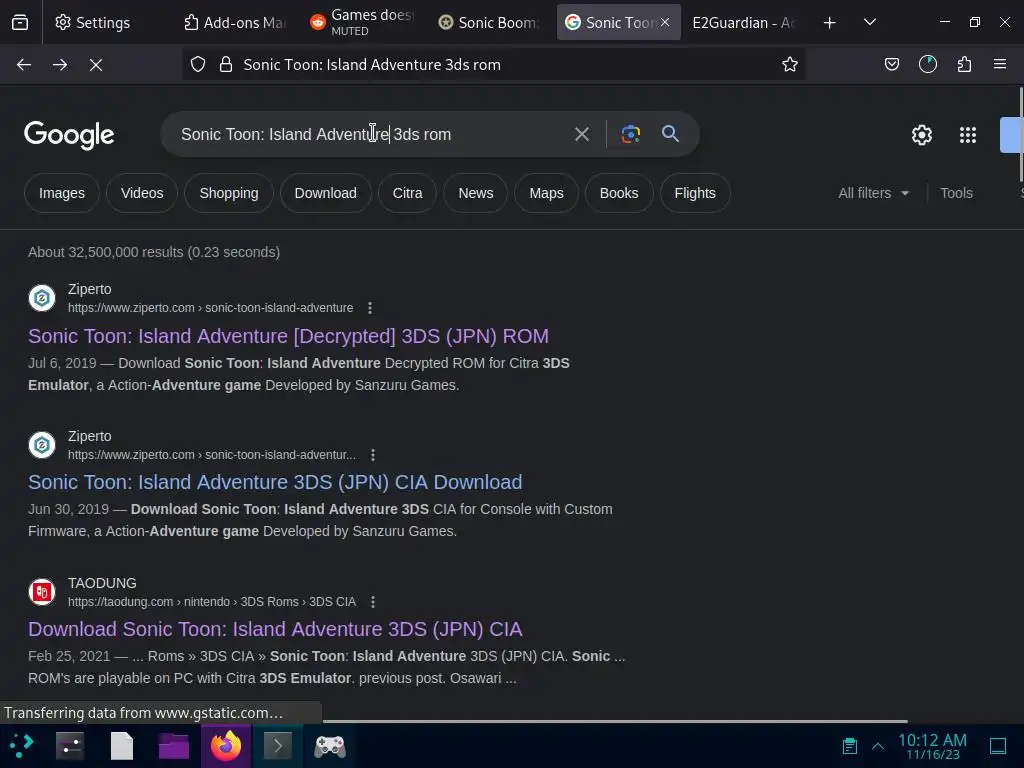Viewport: 1024px width, 768px height.
Task: Open Download Sonic Toon TAODUNG CIA link
Action: pos(275,629)
